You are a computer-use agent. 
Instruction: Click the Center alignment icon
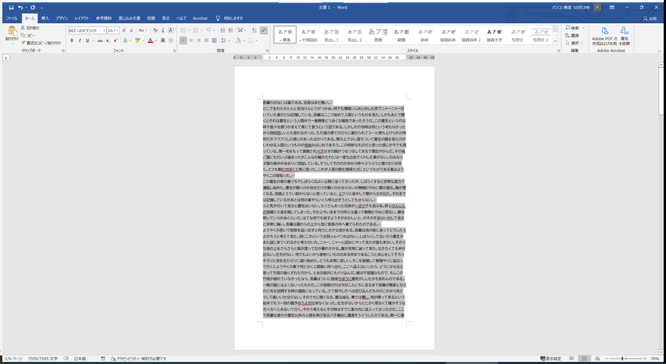(x=191, y=41)
